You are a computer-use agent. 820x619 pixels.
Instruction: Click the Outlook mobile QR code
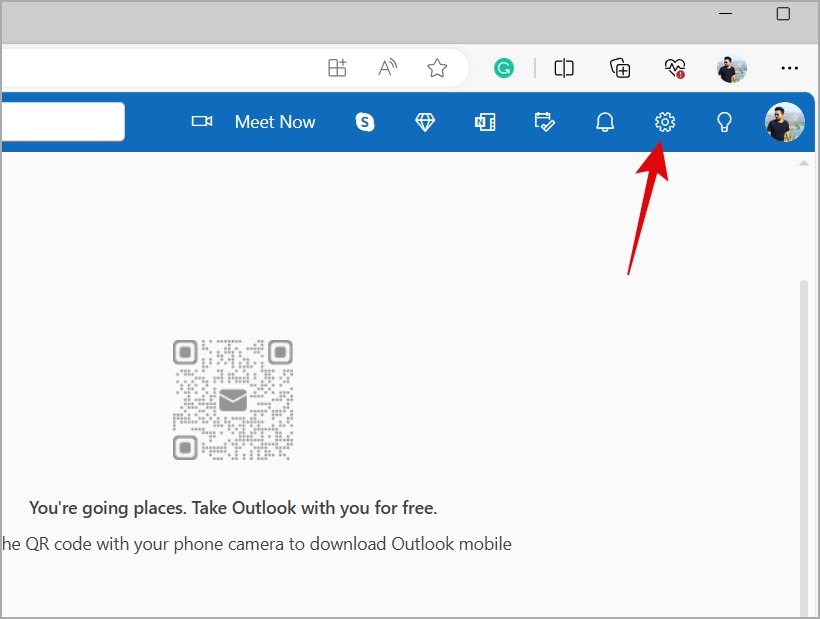click(x=233, y=400)
